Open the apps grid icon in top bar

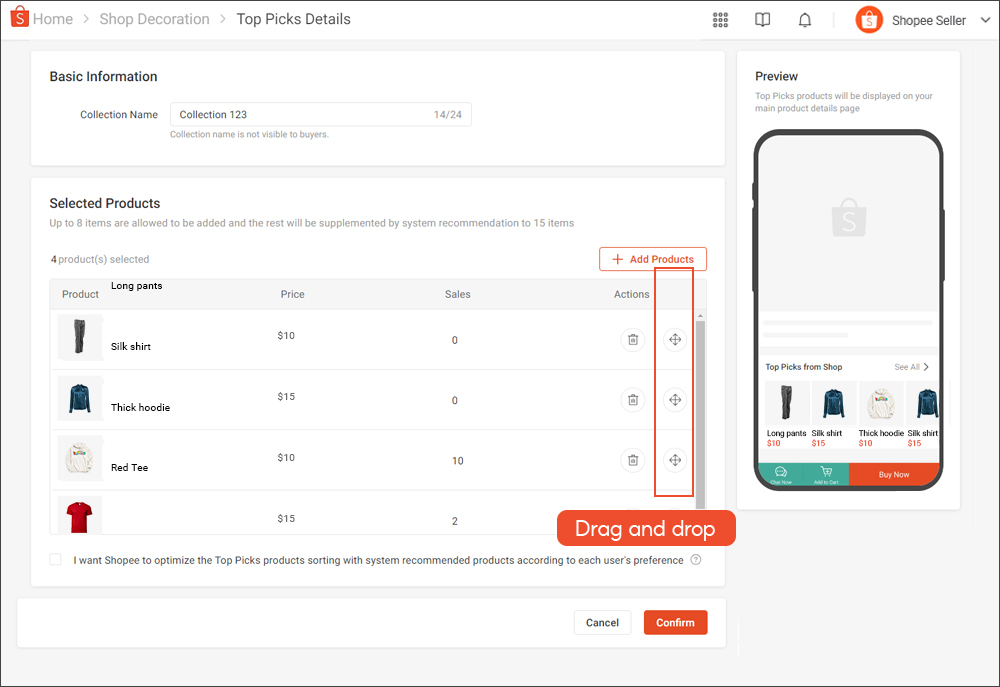[720, 19]
